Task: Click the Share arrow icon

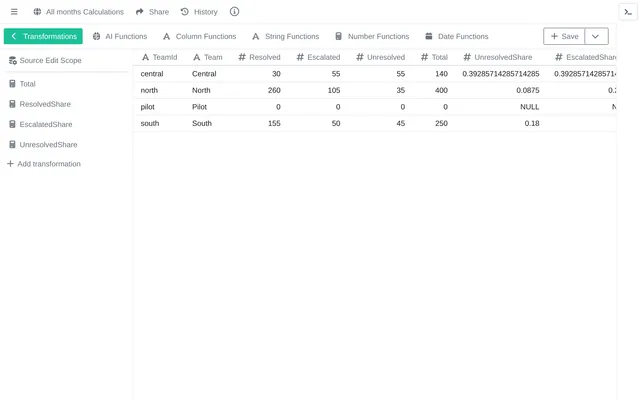Action: [140, 12]
